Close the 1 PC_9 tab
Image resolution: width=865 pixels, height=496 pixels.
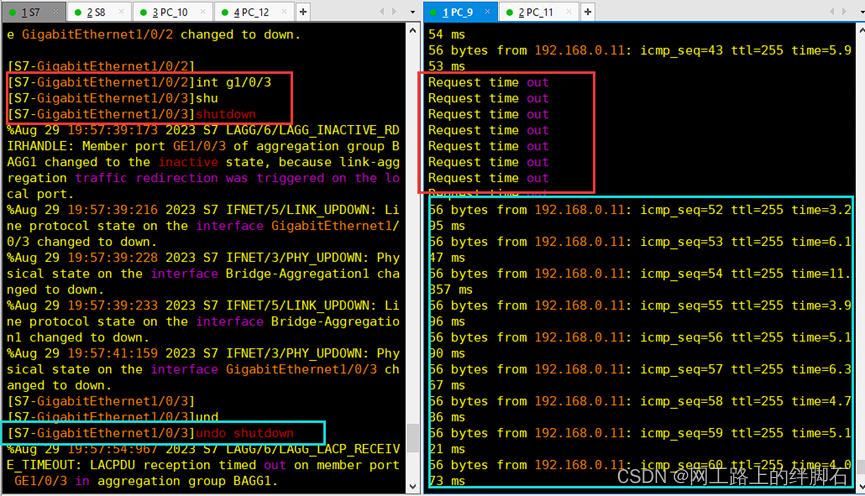[x=487, y=12]
